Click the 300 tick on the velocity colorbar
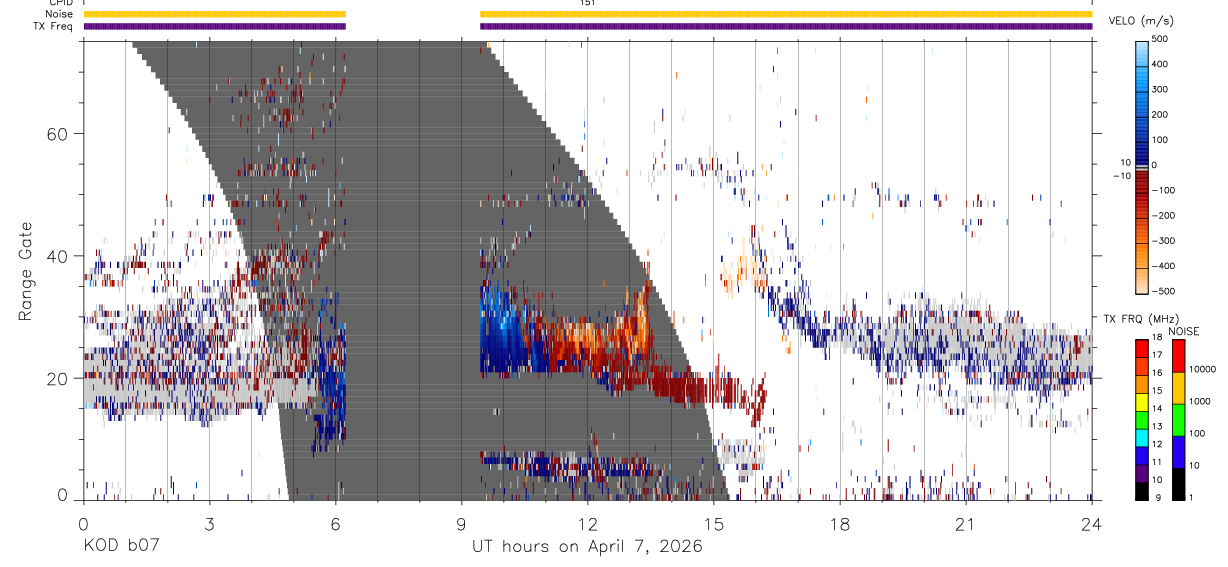This screenshot has height=567, width=1228. [x=1162, y=89]
